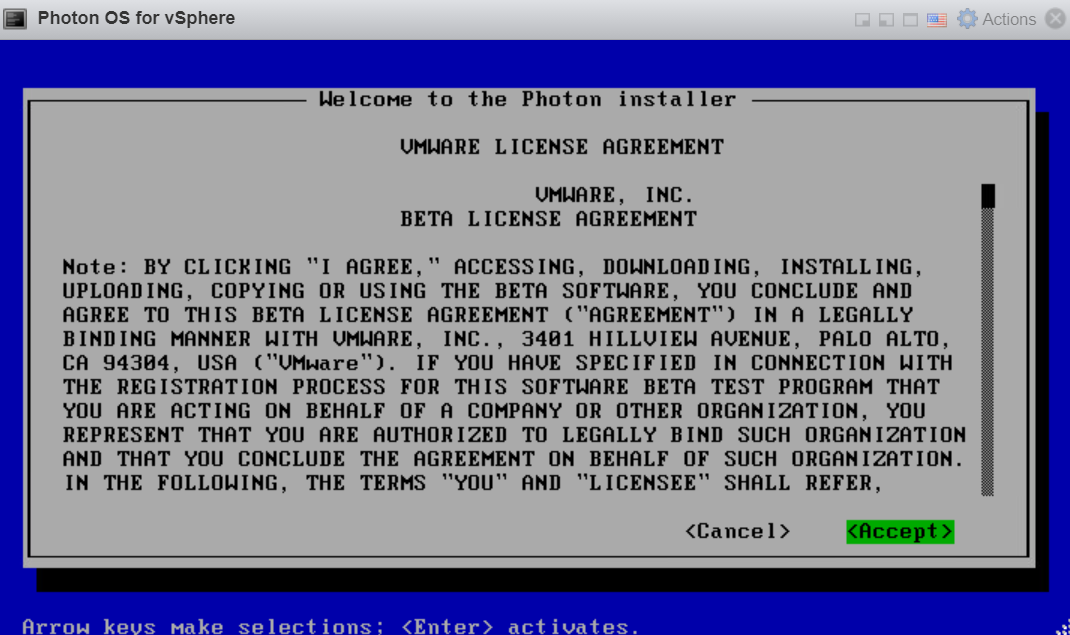Choose the full-window console size icon
This screenshot has height=635, width=1070.
coord(910,20)
